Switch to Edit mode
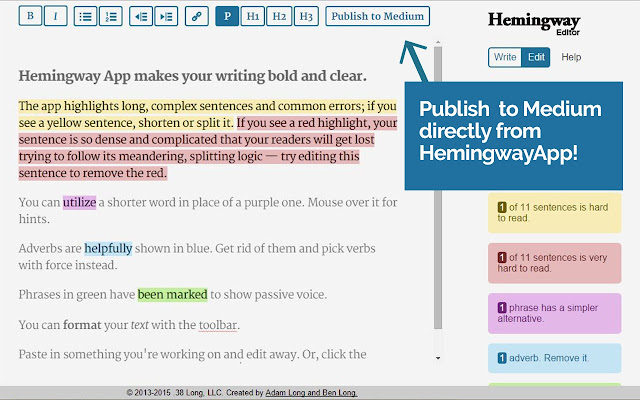This screenshot has width=640, height=400. click(x=536, y=57)
